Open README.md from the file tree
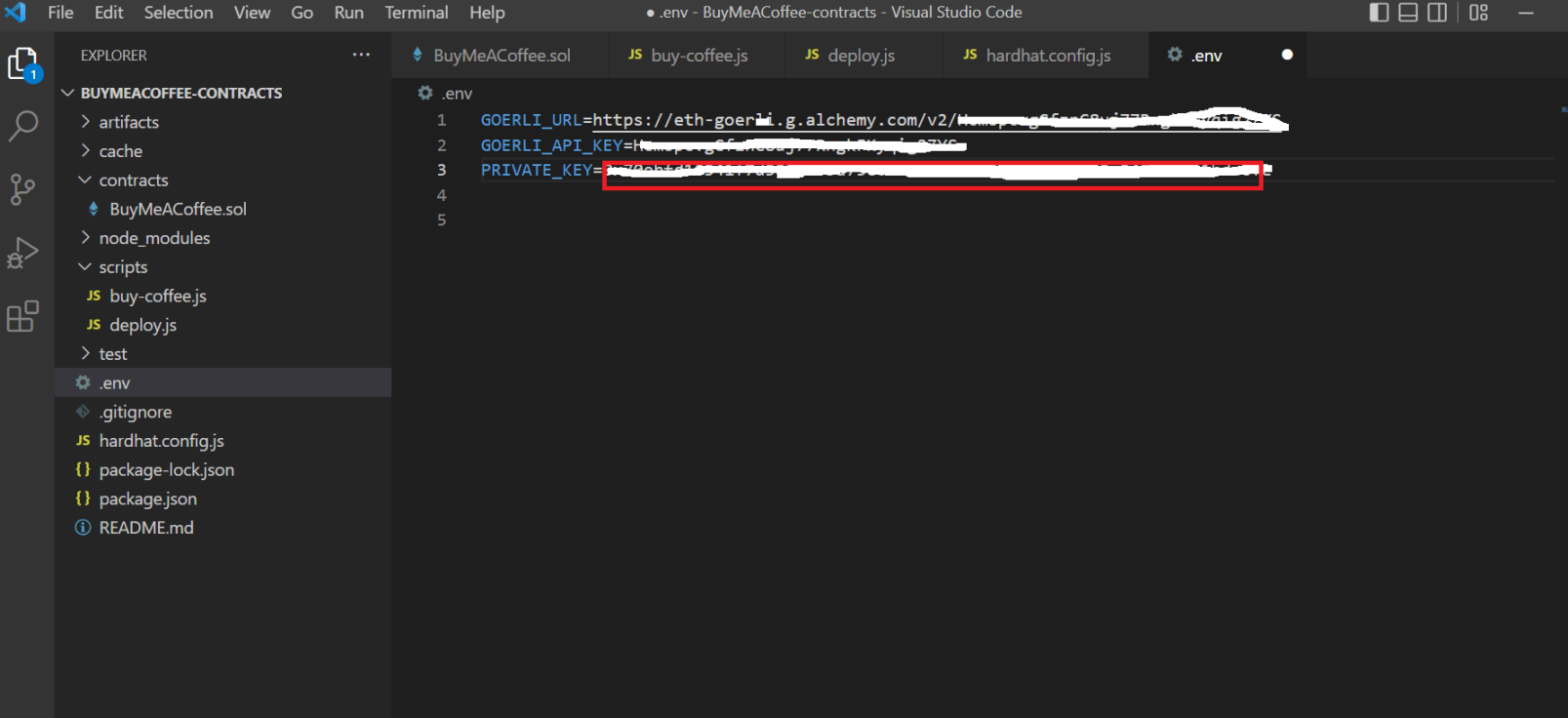 145,528
